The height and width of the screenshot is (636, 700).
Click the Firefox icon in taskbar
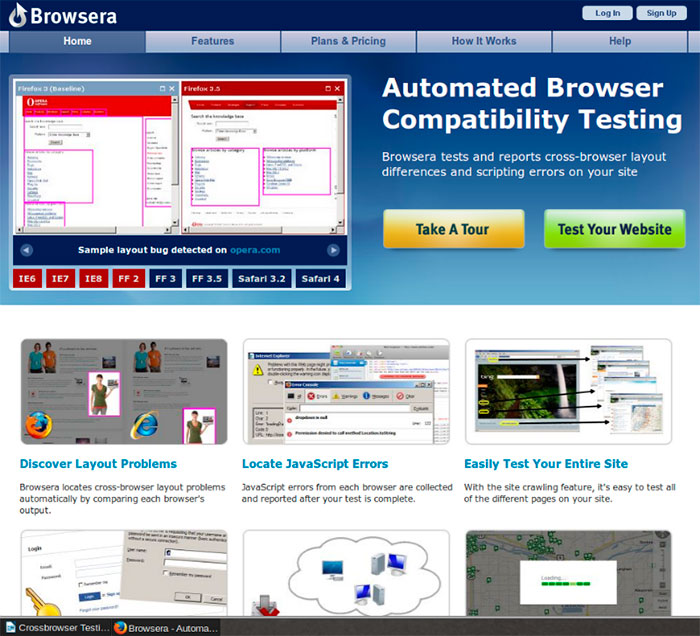(120, 628)
